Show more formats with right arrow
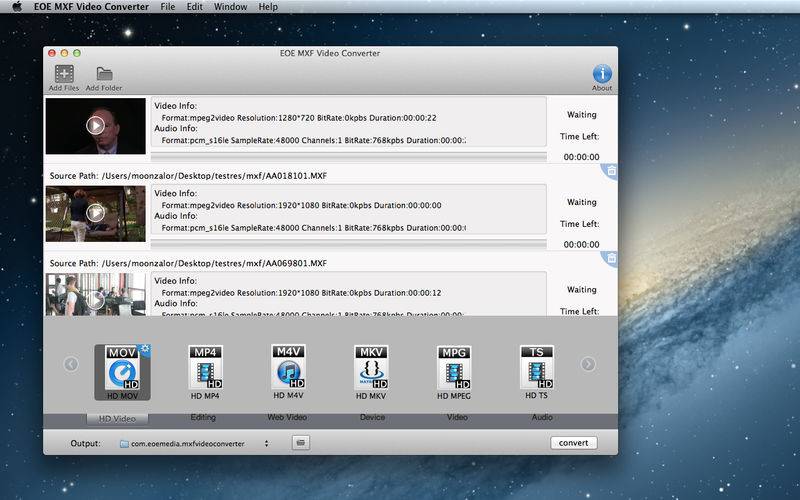 click(588, 364)
